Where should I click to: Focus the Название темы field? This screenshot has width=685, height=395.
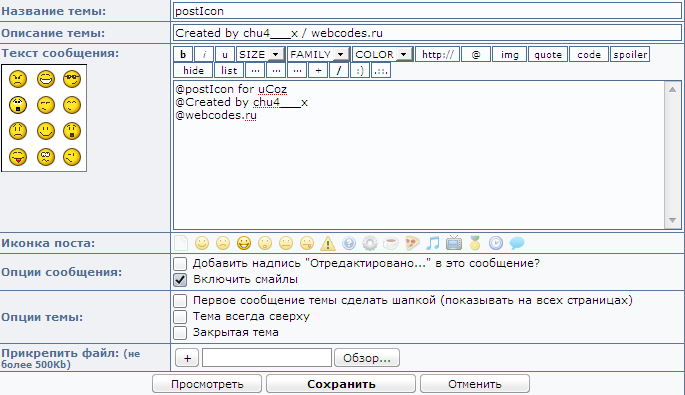427,11
